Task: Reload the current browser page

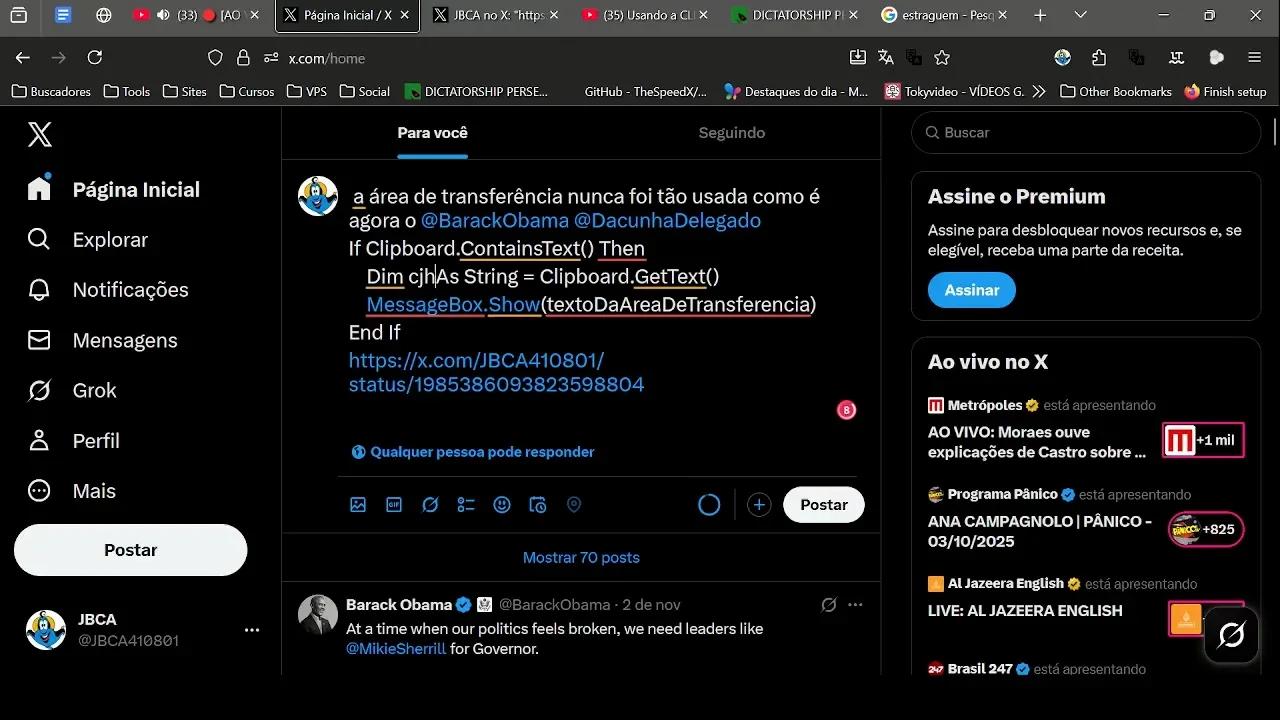Action: coord(95,58)
